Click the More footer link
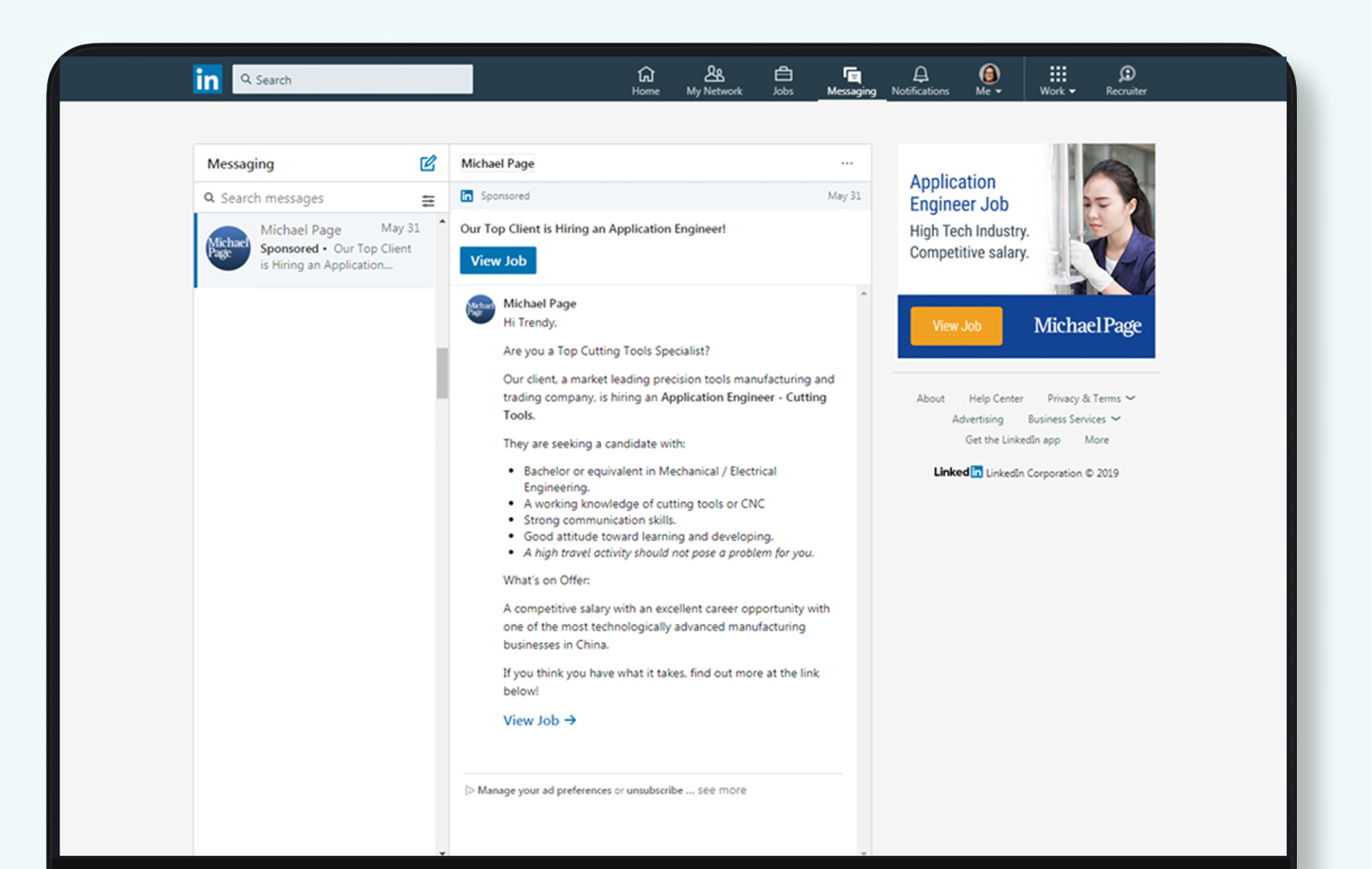This screenshot has height=869, width=1372. click(1097, 440)
